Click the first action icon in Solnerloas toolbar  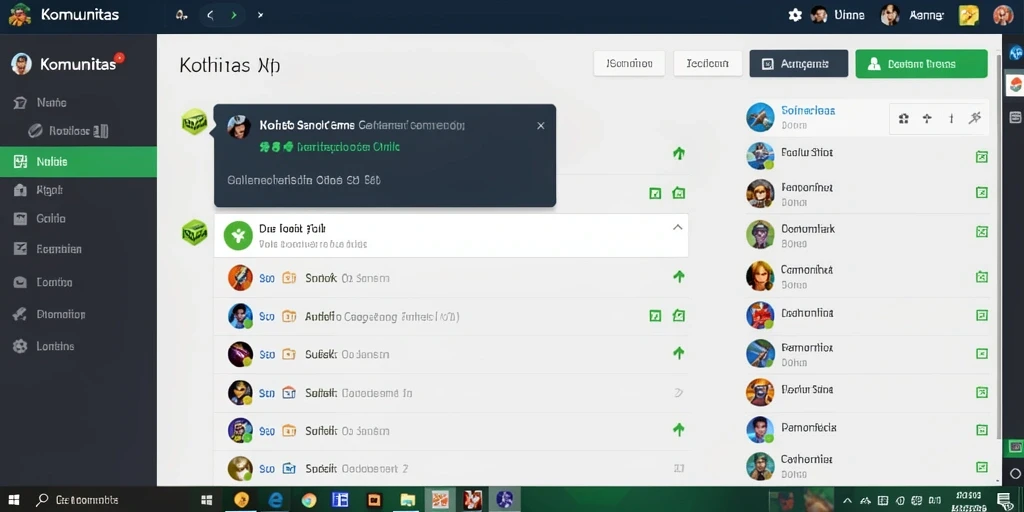(x=904, y=118)
